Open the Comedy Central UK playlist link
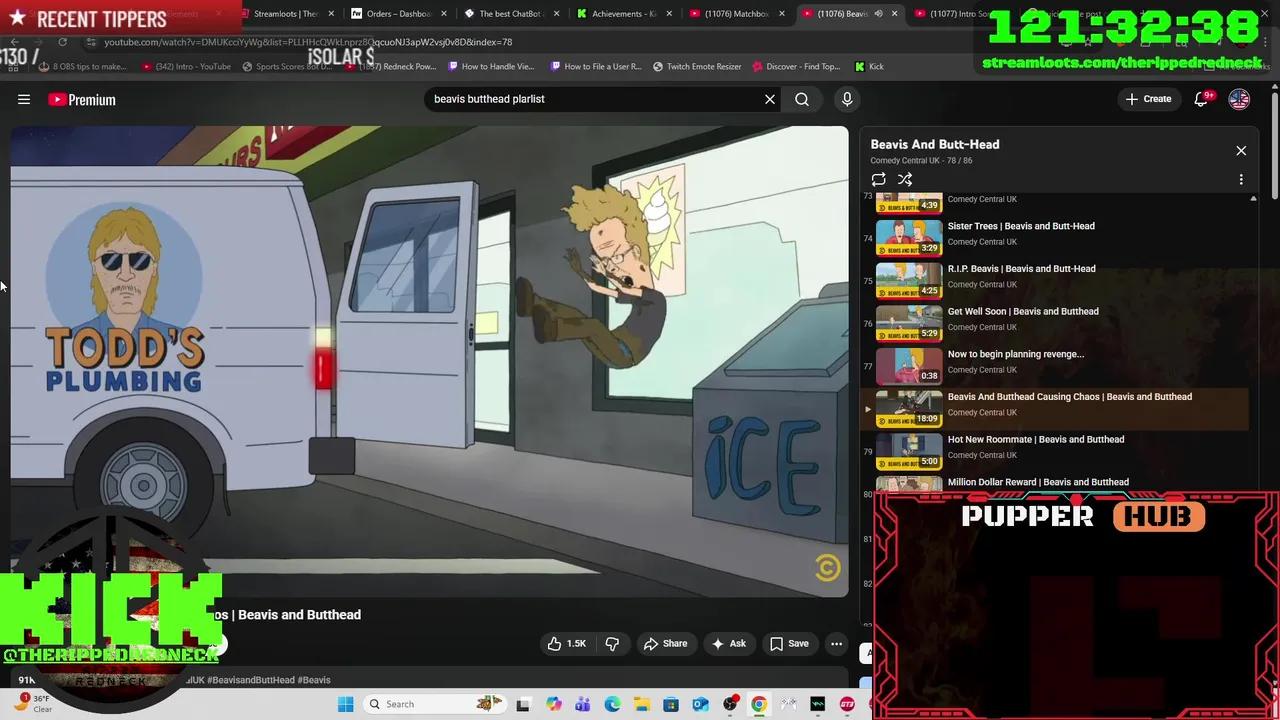Screen dimensions: 1280x720 click(x=904, y=161)
